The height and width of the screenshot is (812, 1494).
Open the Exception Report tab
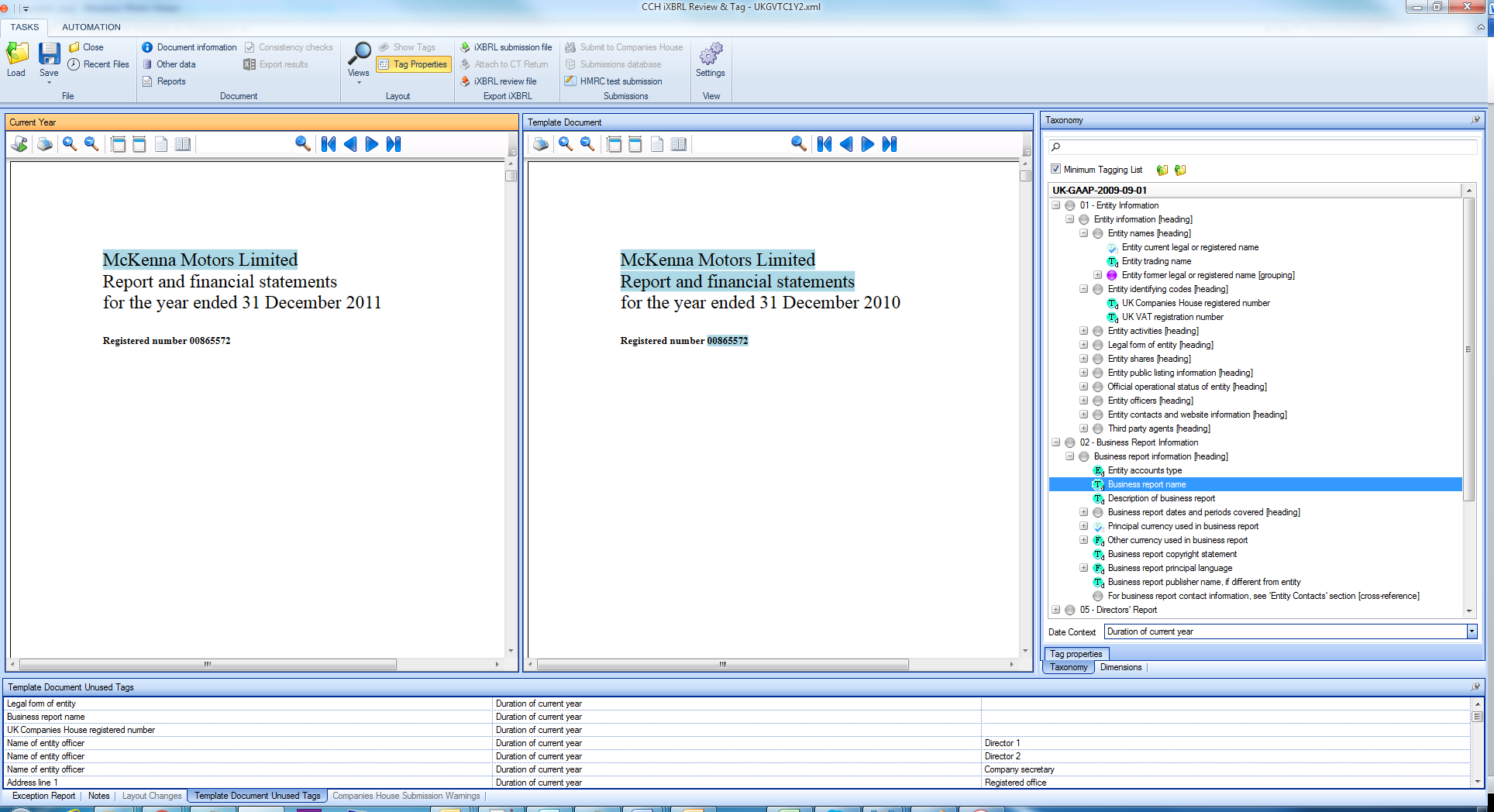(44, 796)
